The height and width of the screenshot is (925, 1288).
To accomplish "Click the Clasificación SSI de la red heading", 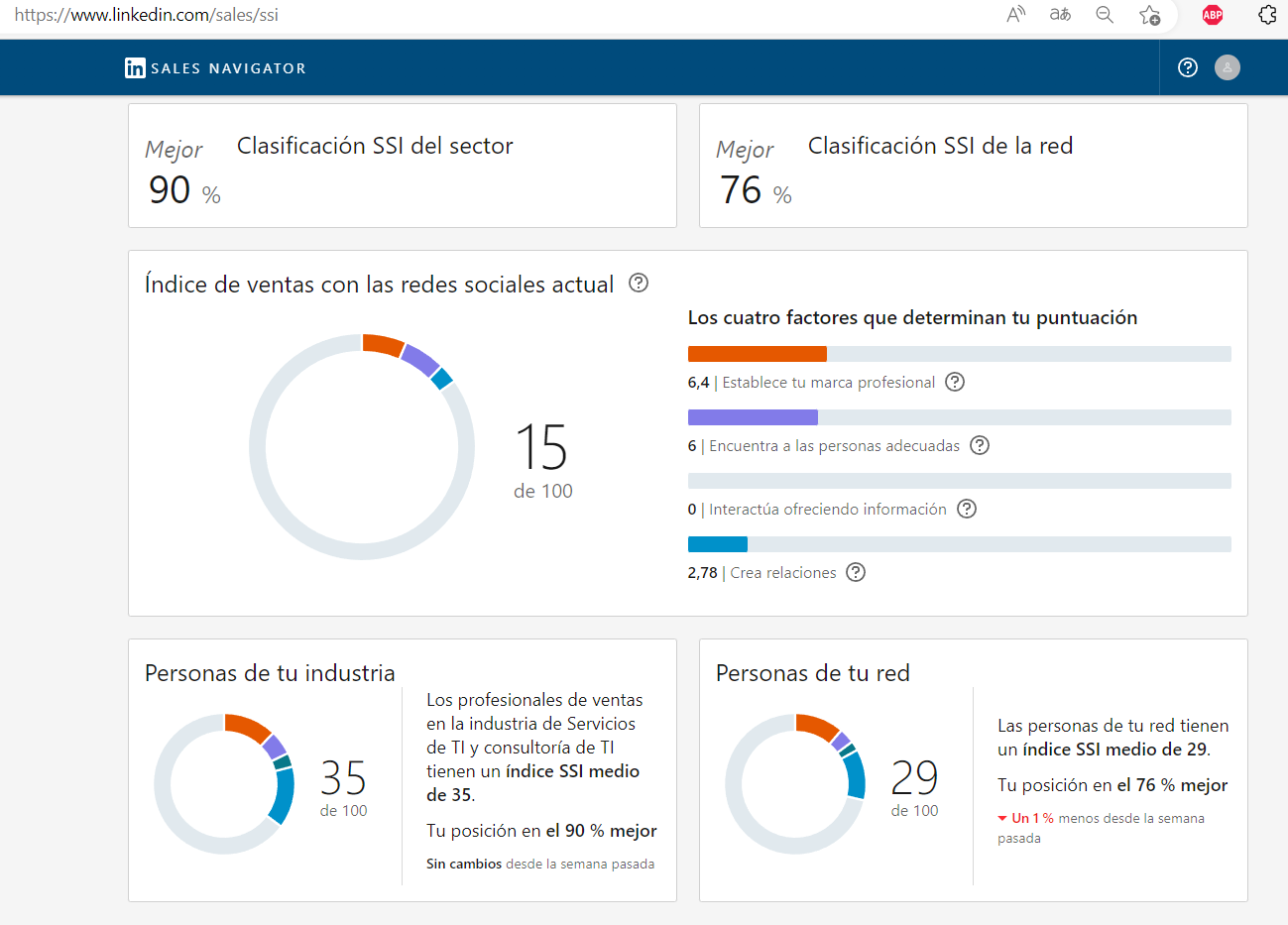I will pos(940,146).
